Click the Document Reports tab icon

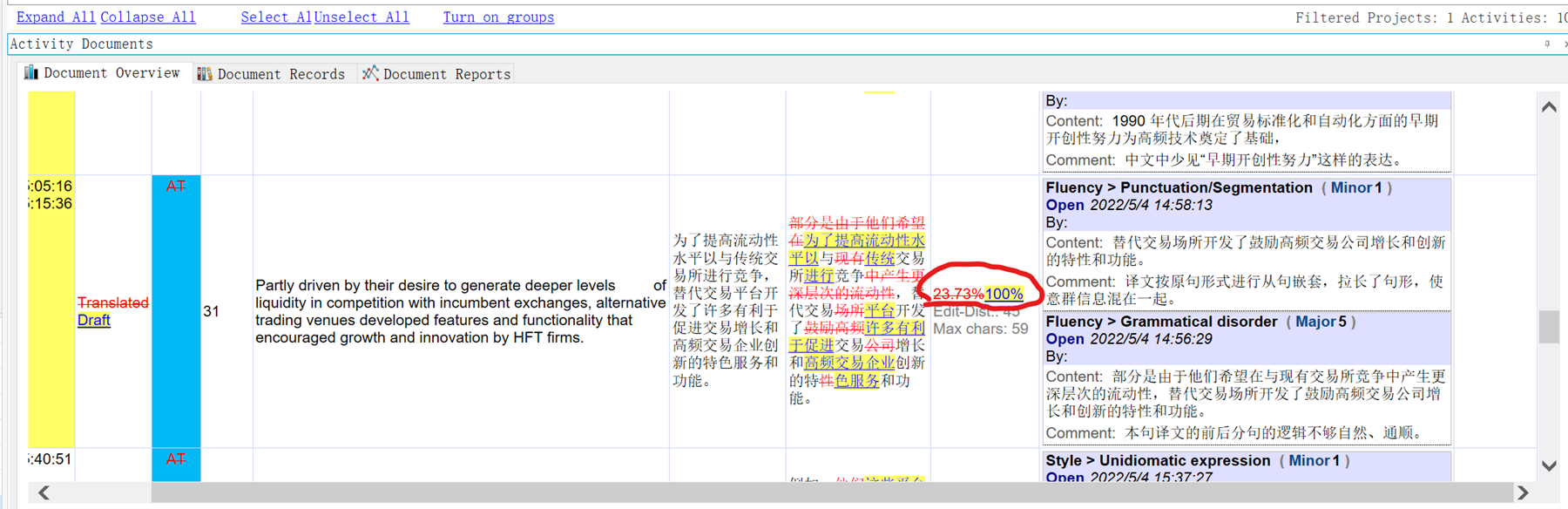coord(370,73)
